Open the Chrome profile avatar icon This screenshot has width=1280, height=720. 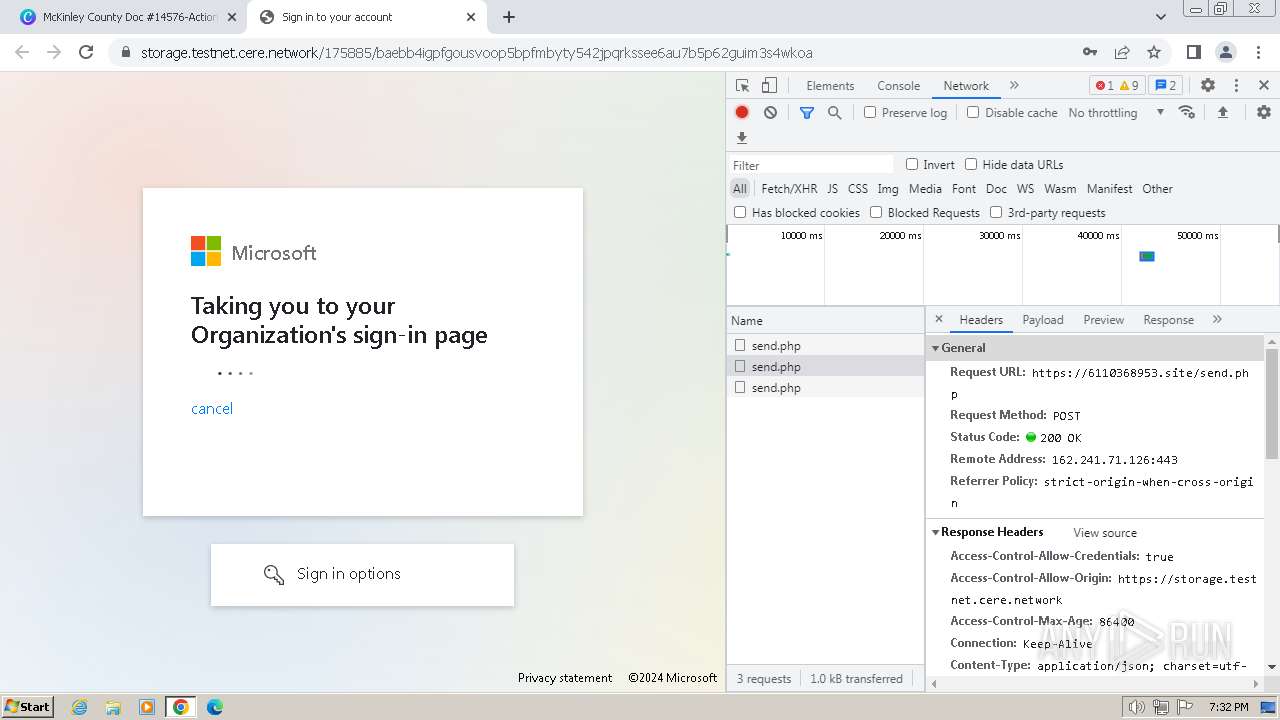[x=1225, y=52]
